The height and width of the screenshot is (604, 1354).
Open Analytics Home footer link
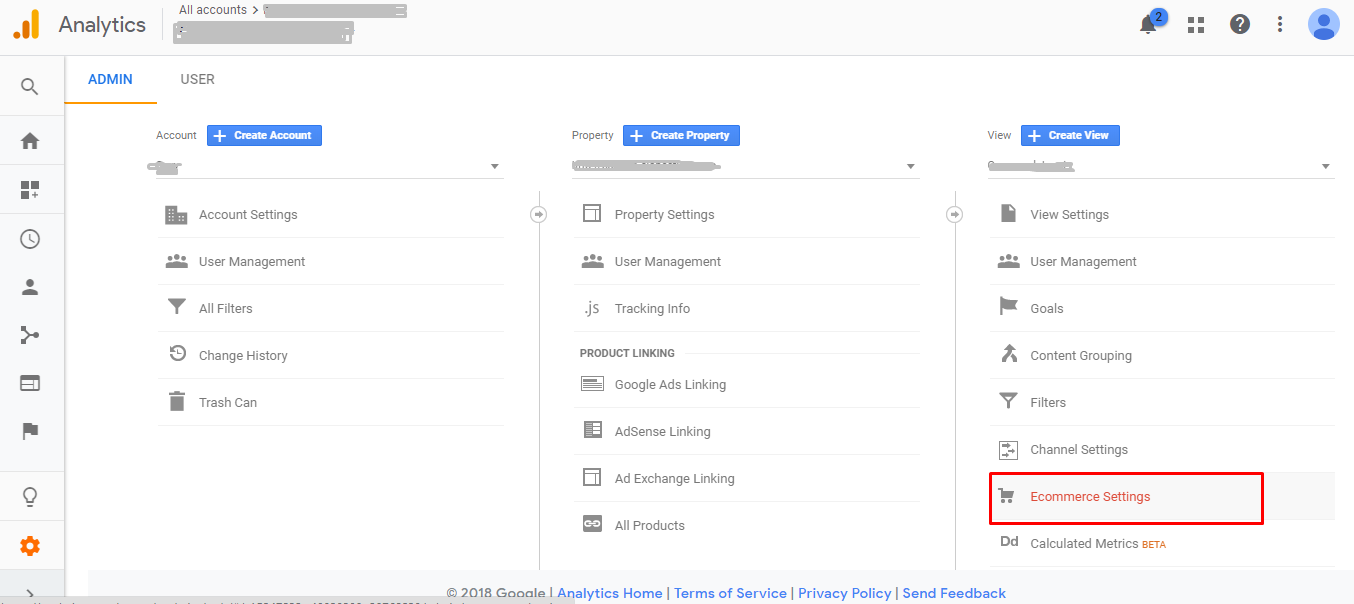click(x=610, y=593)
